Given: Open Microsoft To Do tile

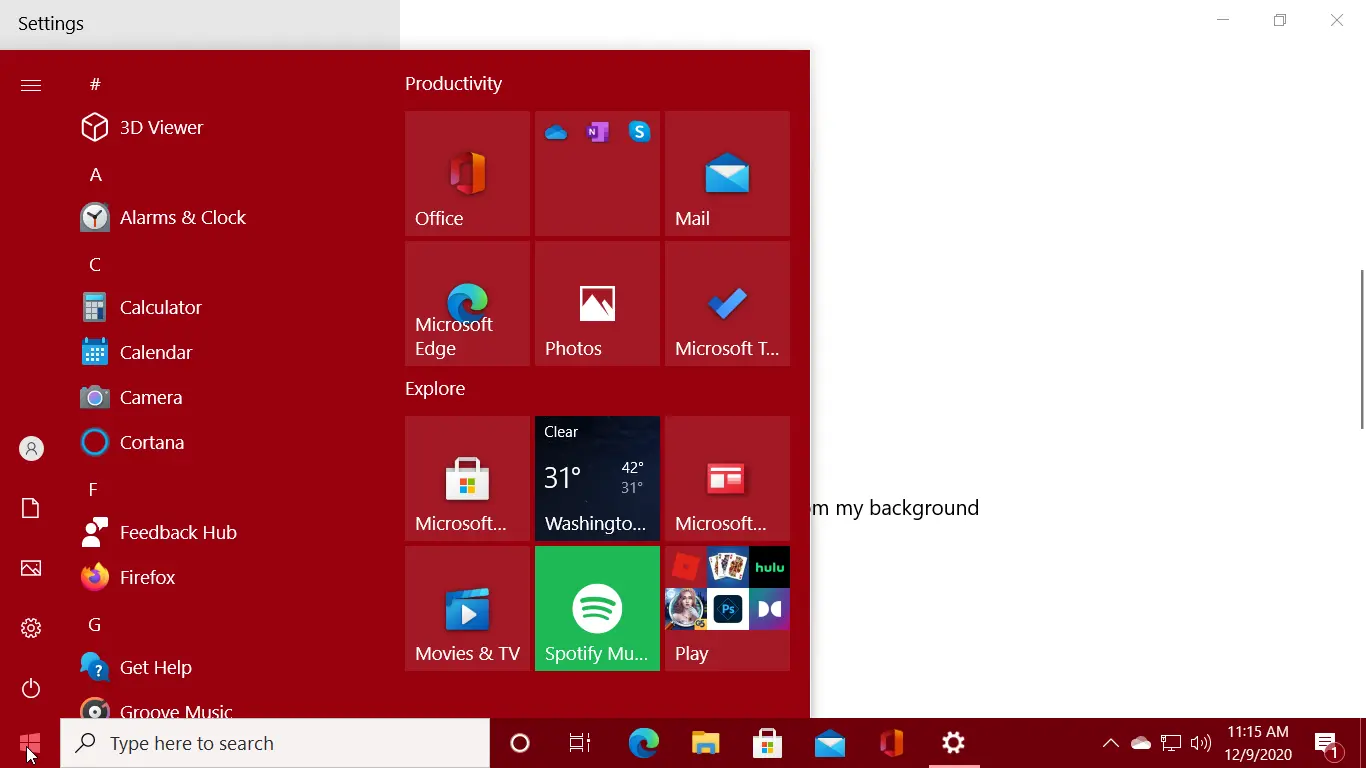Looking at the screenshot, I should 727,303.
